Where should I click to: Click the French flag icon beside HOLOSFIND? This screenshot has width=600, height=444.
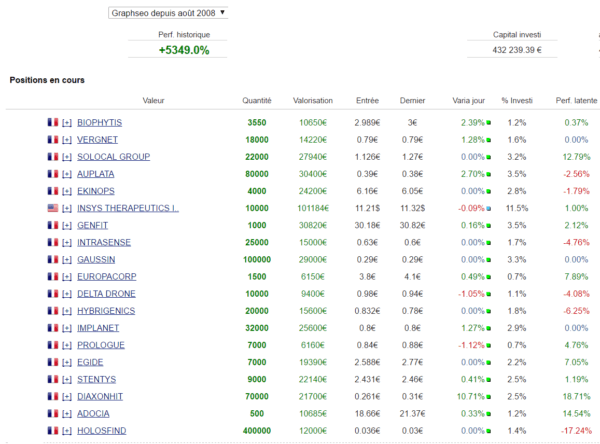(x=53, y=430)
